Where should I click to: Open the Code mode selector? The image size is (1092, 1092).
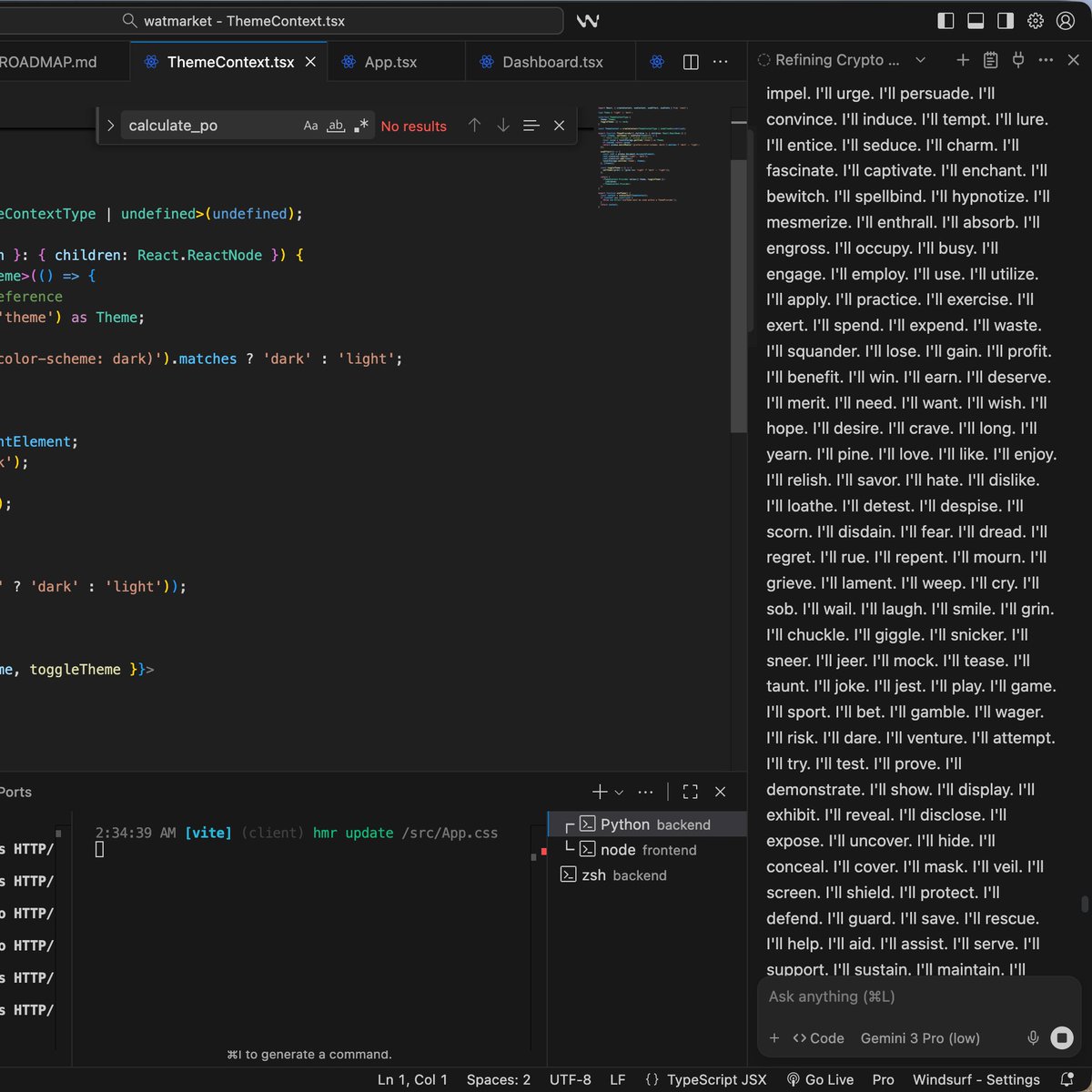[818, 1038]
